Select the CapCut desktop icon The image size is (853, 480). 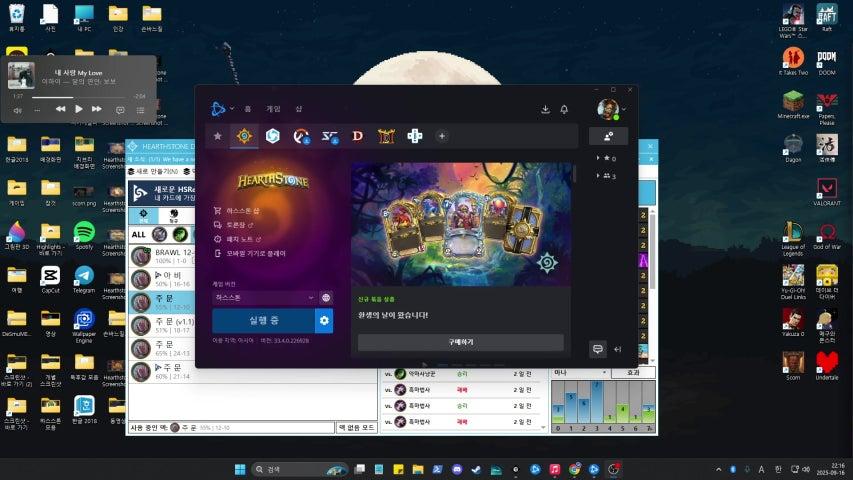point(50,279)
